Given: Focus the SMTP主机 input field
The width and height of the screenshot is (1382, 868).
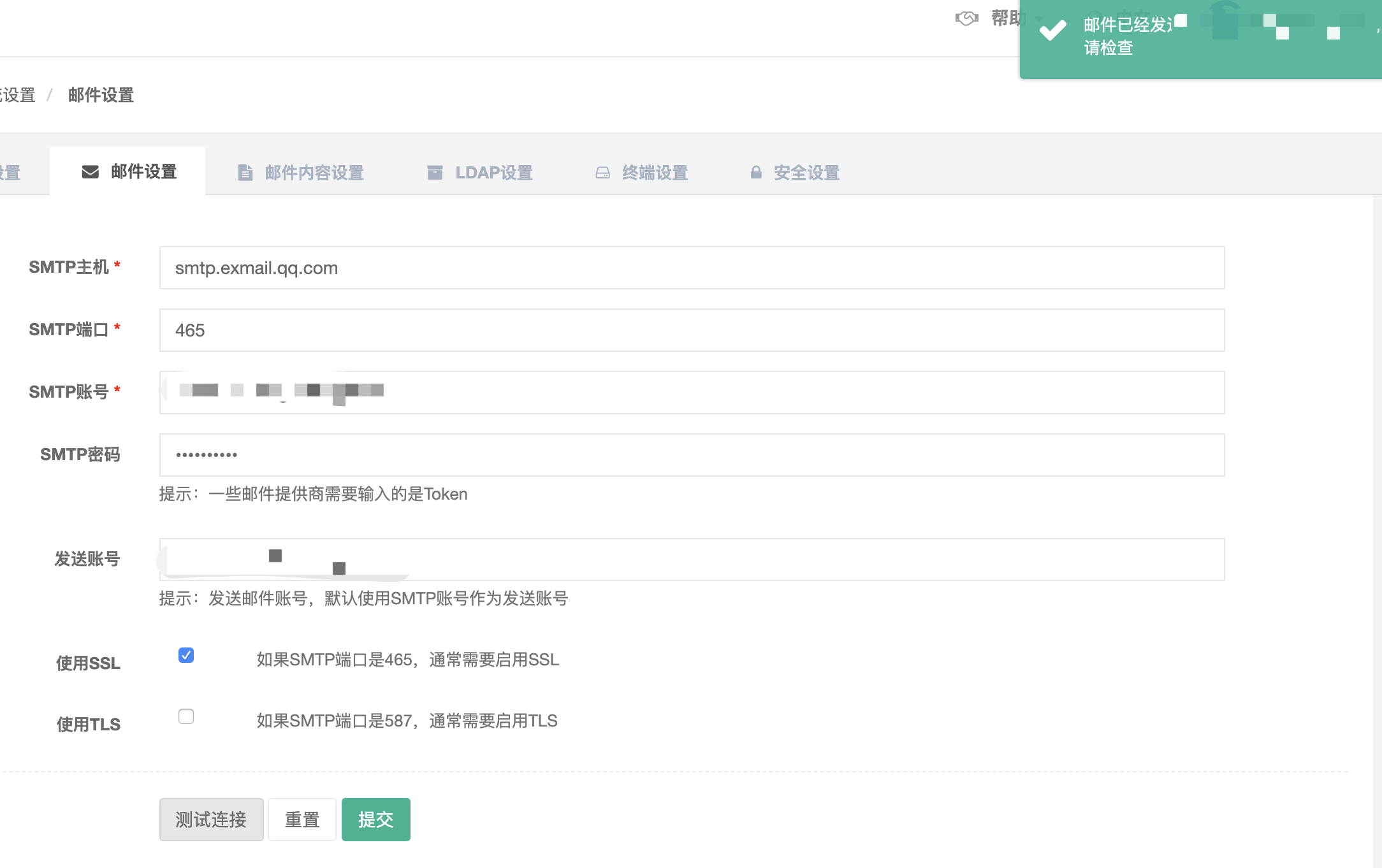Looking at the screenshot, I should pos(692,268).
